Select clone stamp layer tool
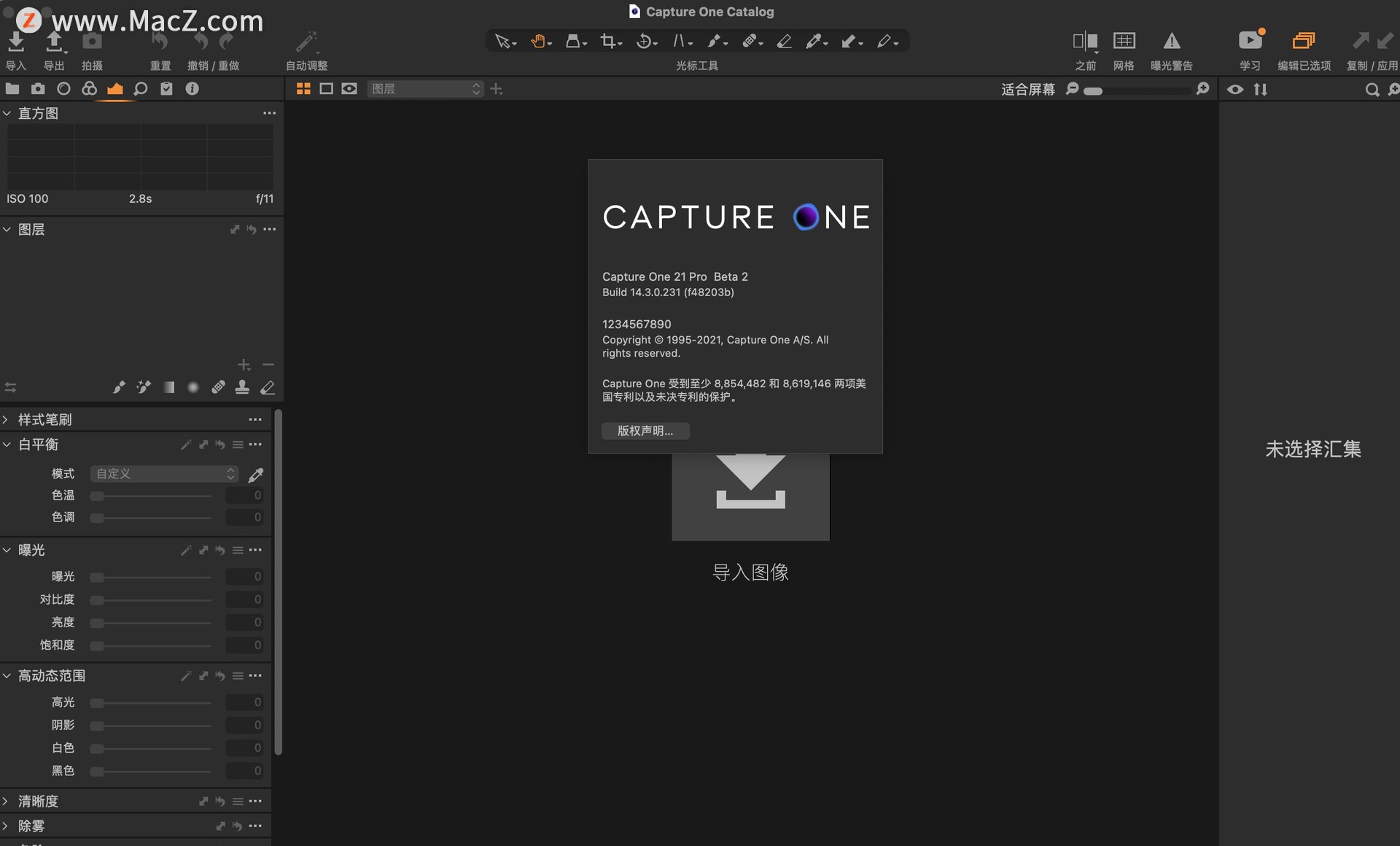The height and width of the screenshot is (846, 1400). tap(242, 387)
